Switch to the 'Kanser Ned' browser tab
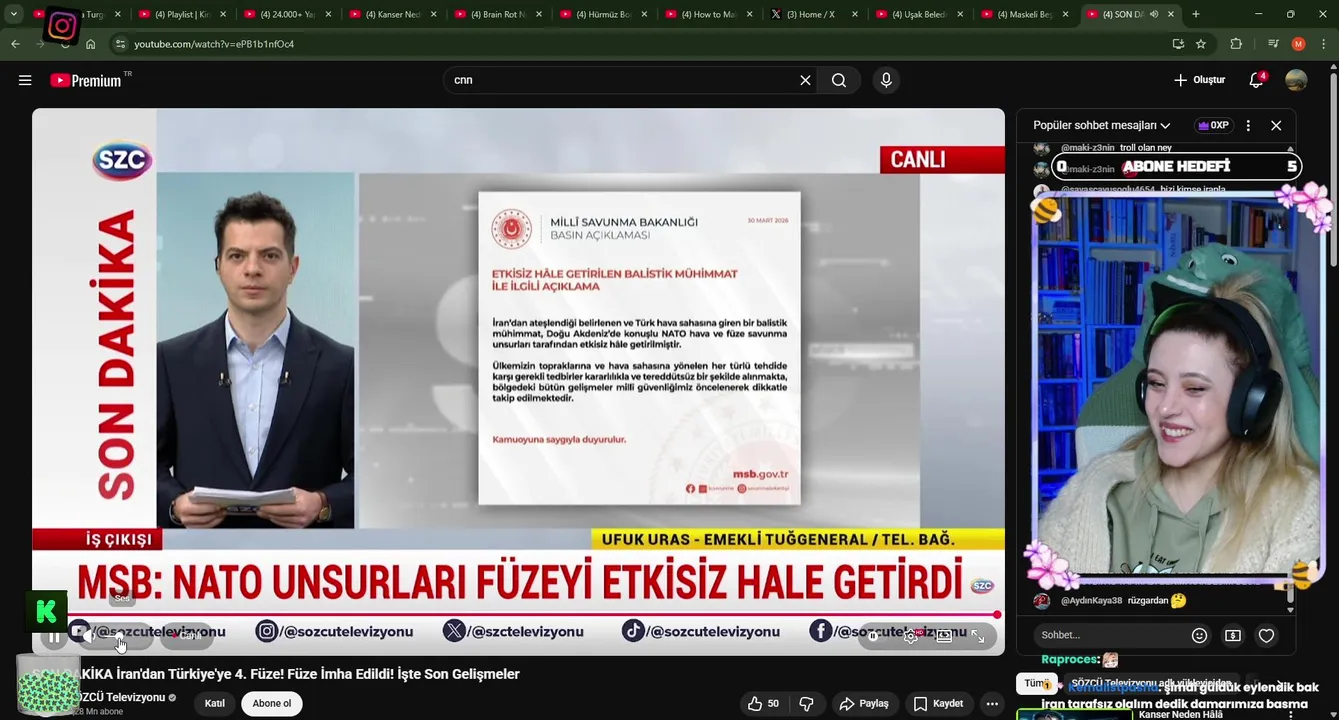This screenshot has width=1339, height=720. [x=394, y=14]
